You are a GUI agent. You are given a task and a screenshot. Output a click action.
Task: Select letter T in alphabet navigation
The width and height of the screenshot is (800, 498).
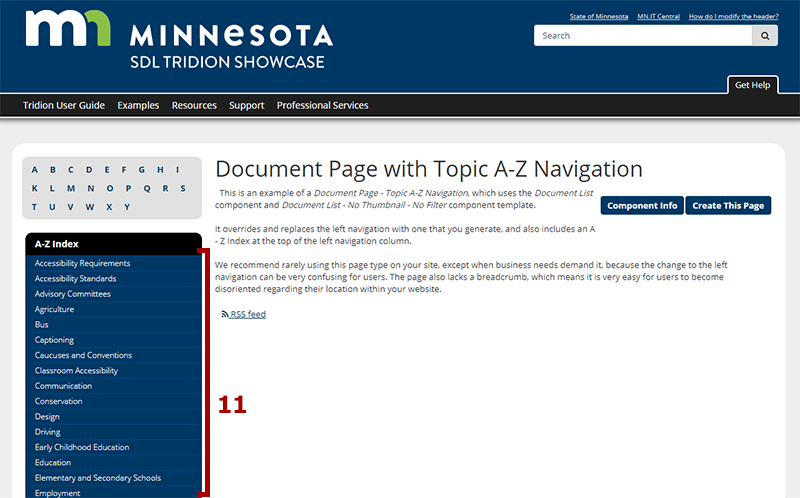click(36, 207)
